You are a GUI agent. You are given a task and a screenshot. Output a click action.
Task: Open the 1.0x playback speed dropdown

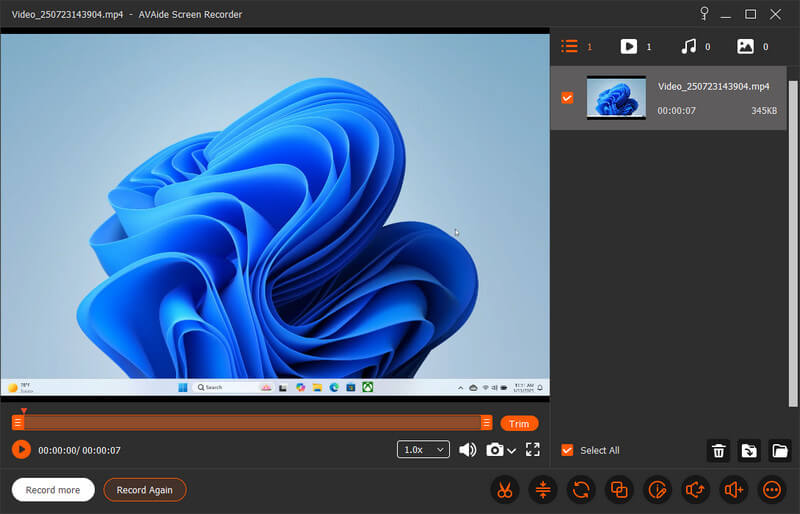[423, 450]
